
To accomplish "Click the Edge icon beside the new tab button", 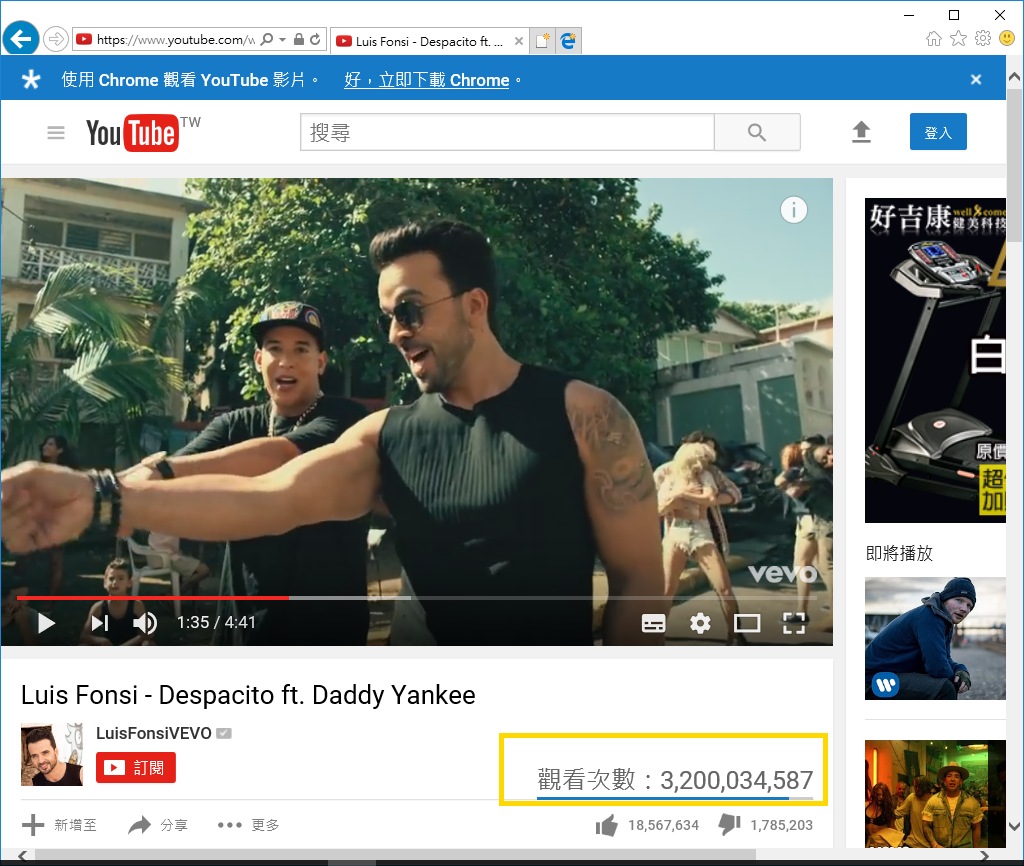I will (568, 41).
